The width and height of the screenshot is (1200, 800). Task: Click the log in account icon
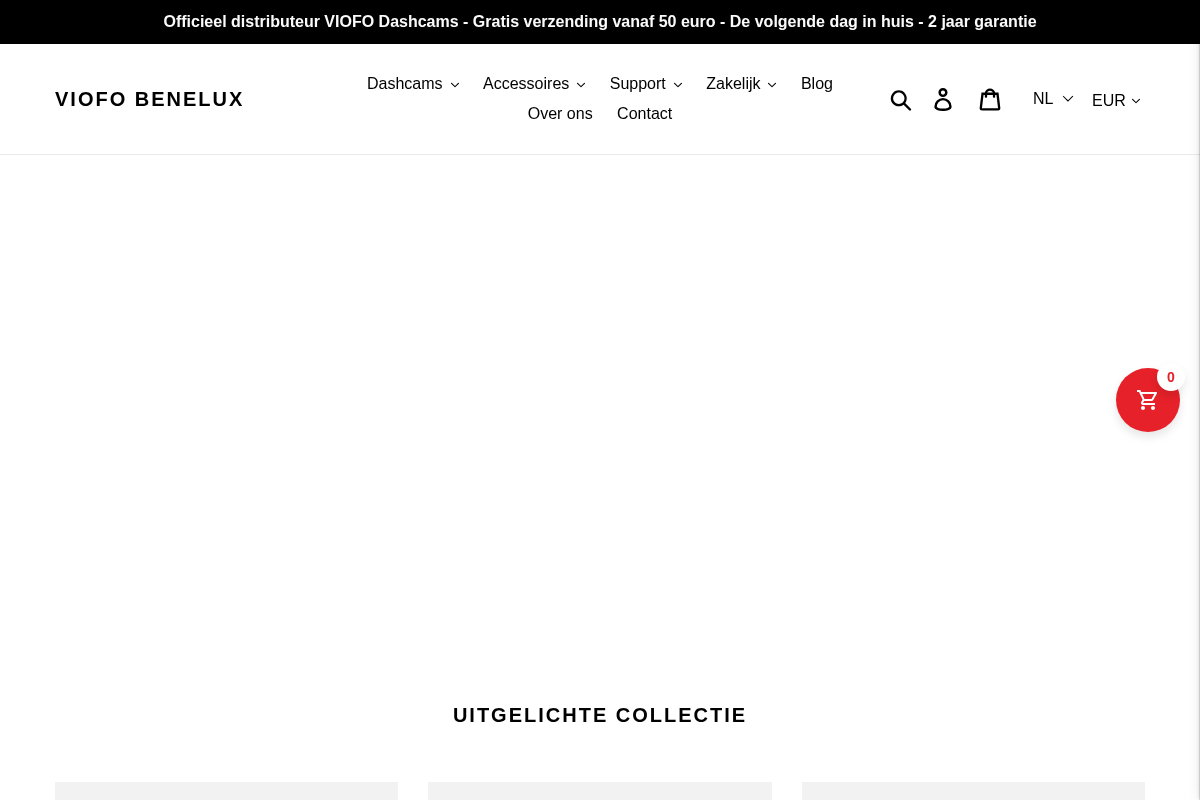tap(943, 98)
